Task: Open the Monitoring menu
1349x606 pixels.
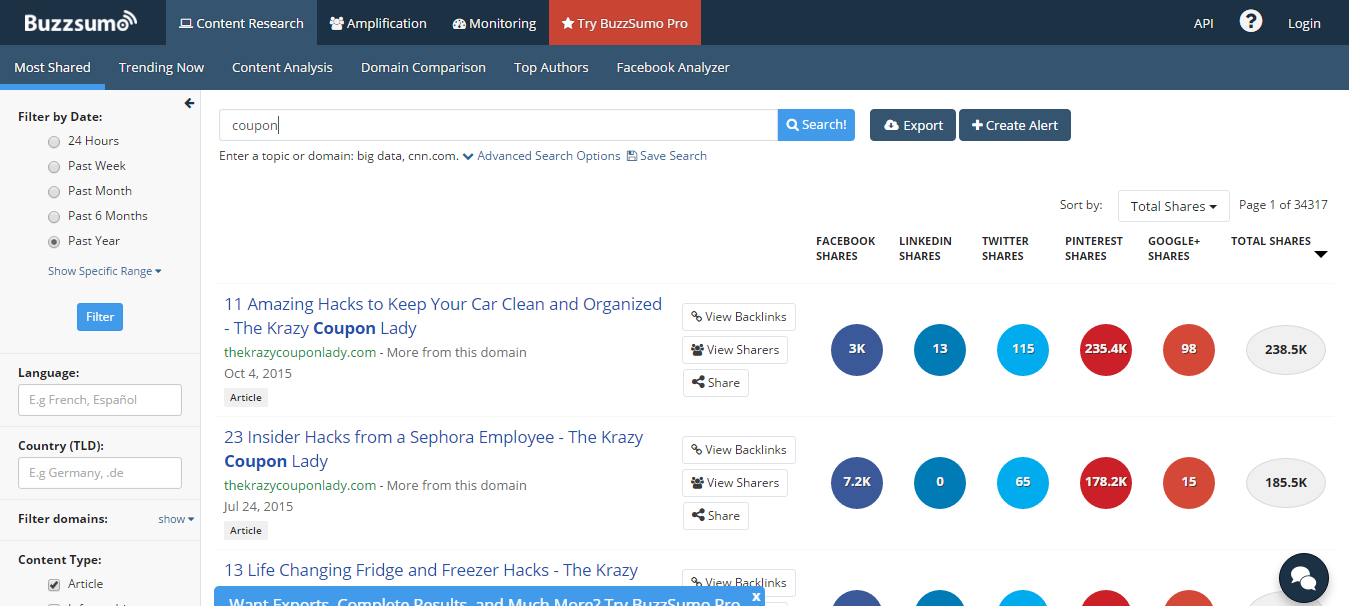Action: click(494, 23)
